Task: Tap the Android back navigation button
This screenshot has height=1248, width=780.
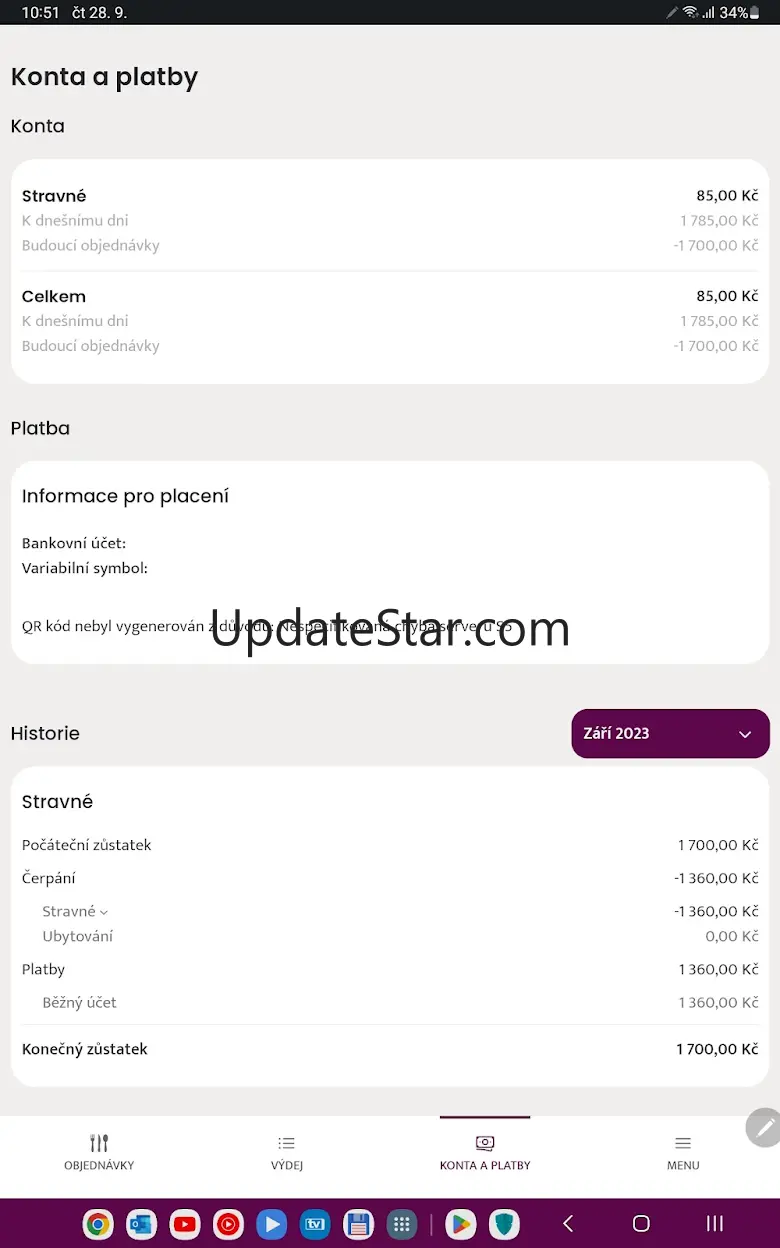Action: point(568,1223)
